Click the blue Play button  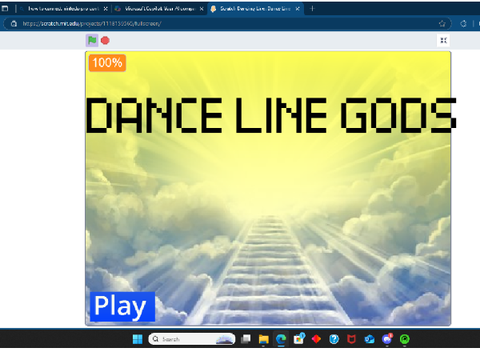click(122, 307)
